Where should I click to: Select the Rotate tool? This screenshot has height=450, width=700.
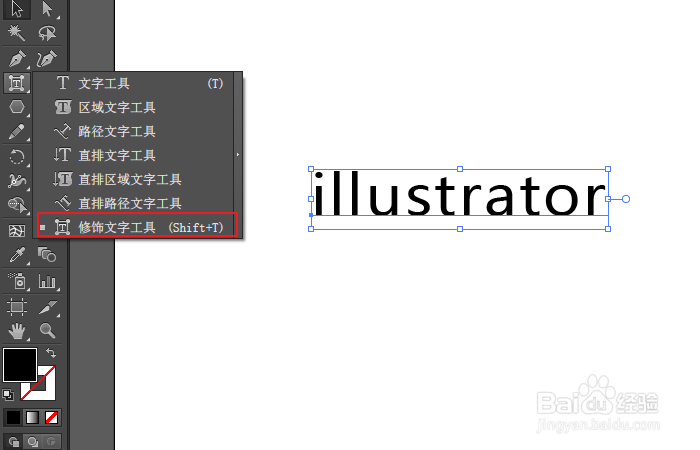pyautogui.click(x=17, y=157)
